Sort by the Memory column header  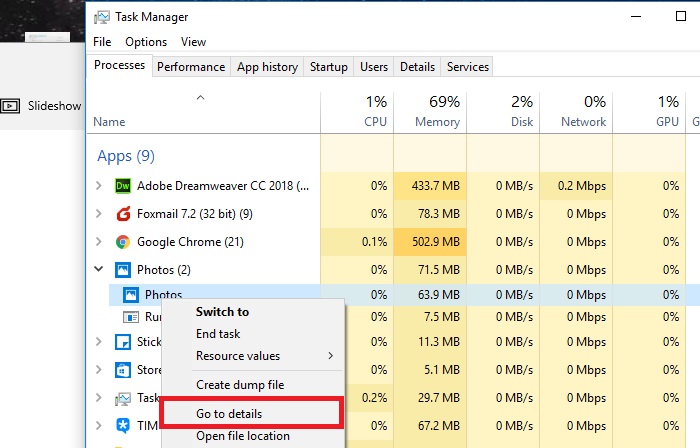[x=430, y=112]
